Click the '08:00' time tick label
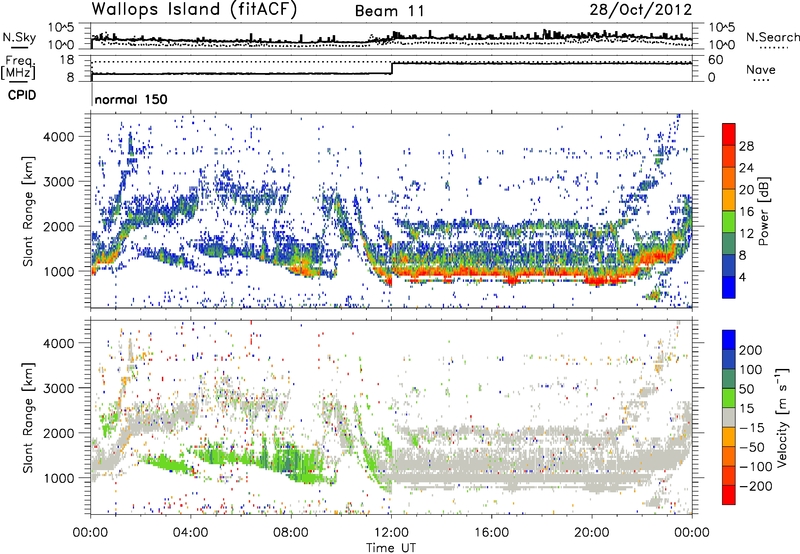 291,533
